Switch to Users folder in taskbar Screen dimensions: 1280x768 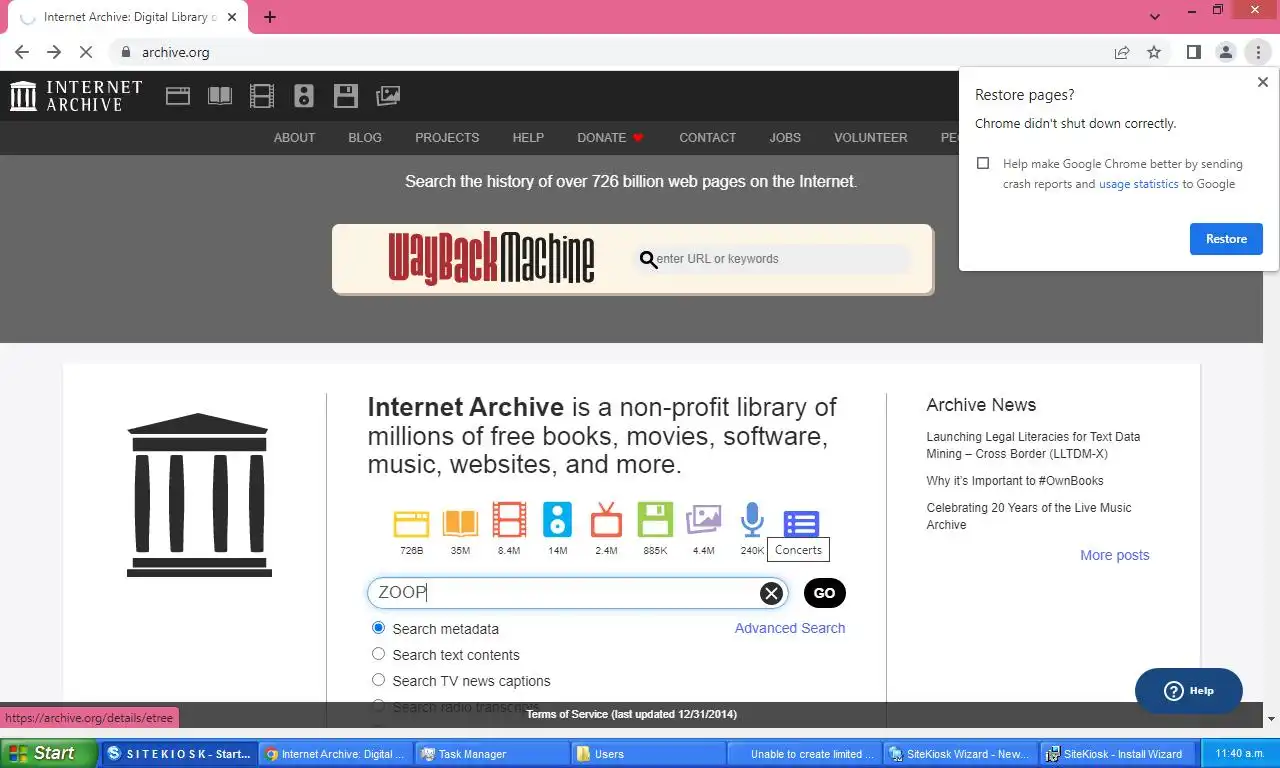649,754
